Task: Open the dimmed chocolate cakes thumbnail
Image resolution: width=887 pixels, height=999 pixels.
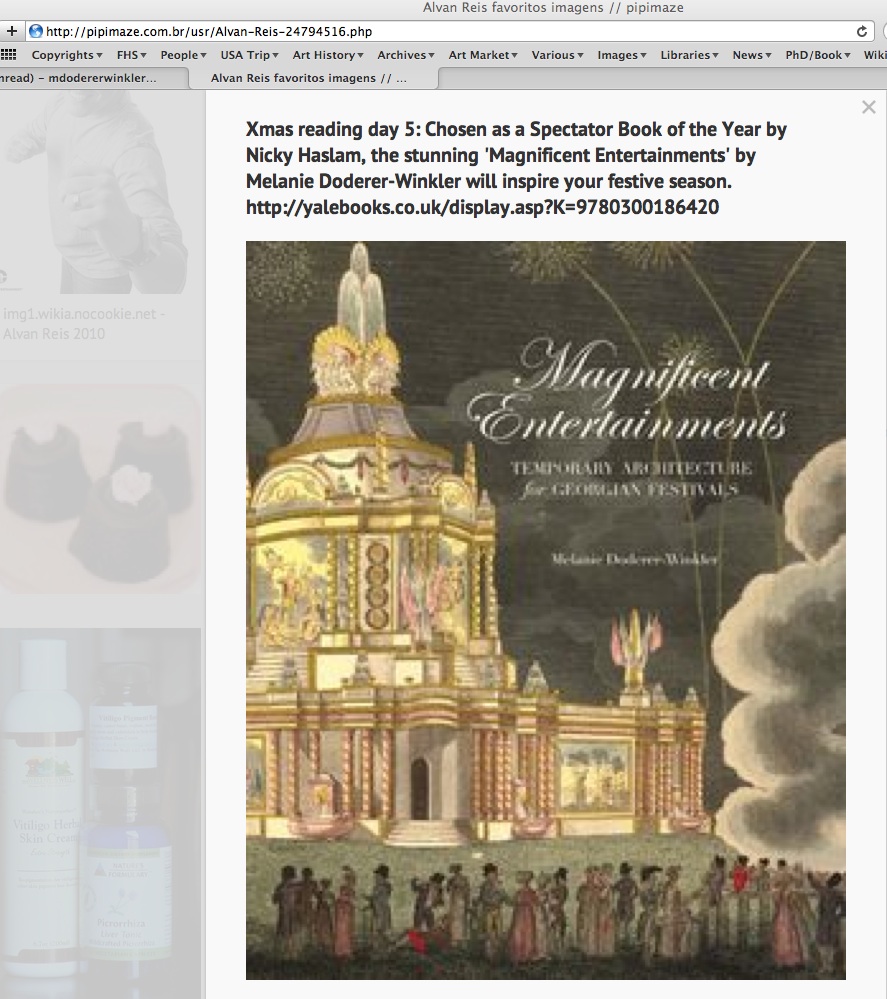Action: (101, 489)
